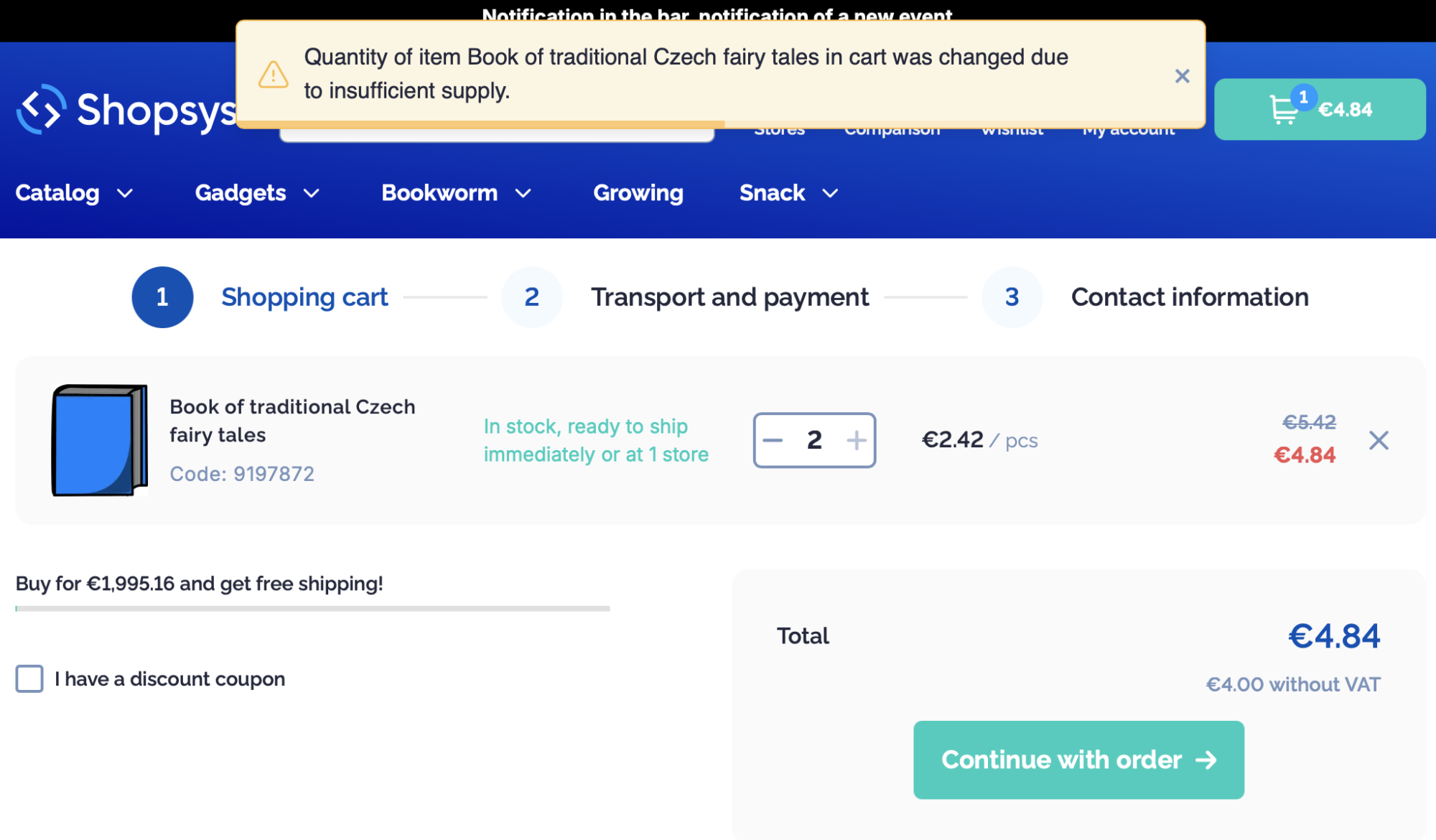Open the Snack menu item
This screenshot has width=1436, height=840.
(x=773, y=193)
